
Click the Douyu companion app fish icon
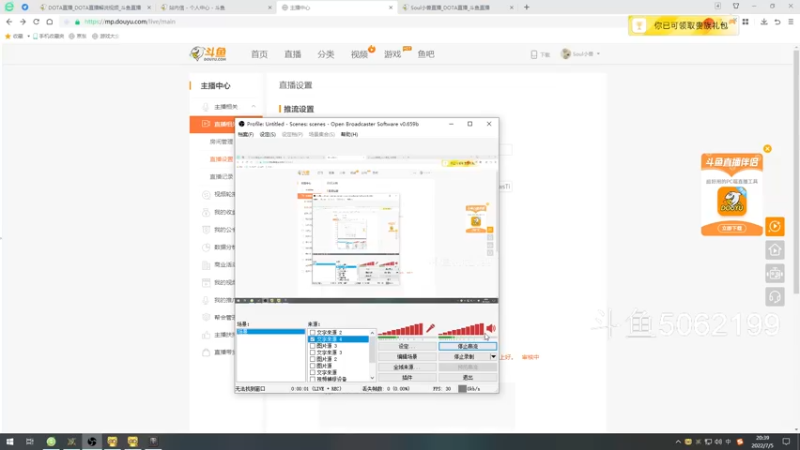tap(732, 201)
